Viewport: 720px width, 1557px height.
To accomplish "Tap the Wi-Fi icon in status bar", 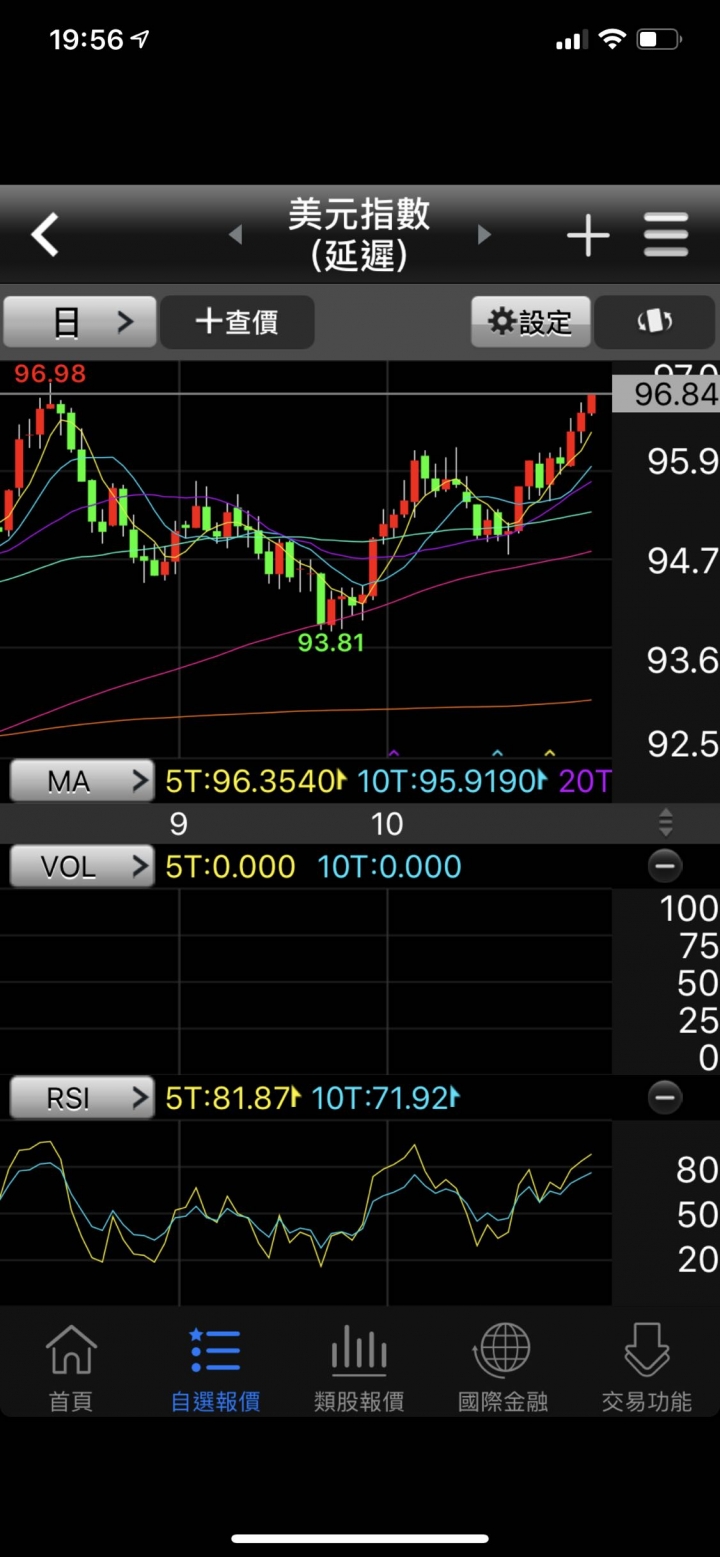I will 610,40.
